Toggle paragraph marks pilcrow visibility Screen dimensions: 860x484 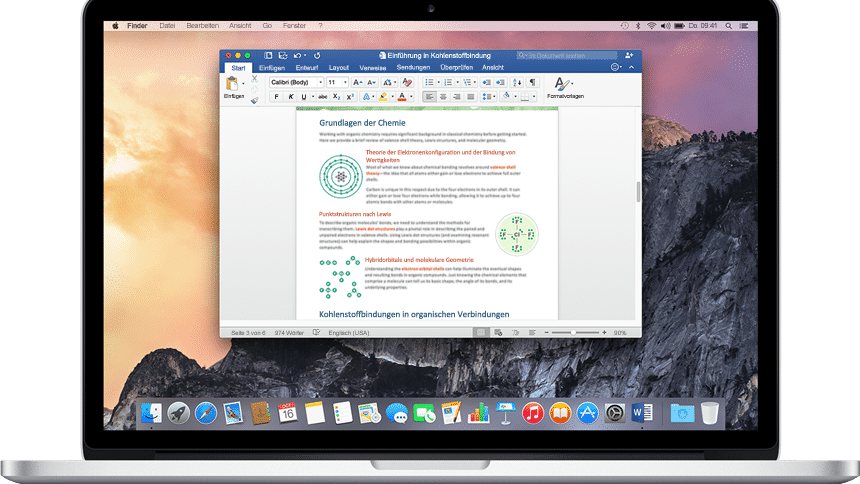coord(532,82)
